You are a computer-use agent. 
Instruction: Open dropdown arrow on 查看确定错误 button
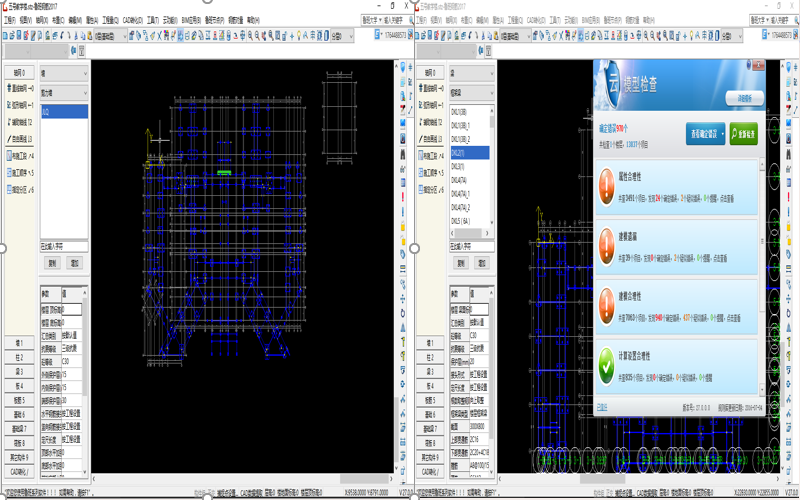(722, 134)
